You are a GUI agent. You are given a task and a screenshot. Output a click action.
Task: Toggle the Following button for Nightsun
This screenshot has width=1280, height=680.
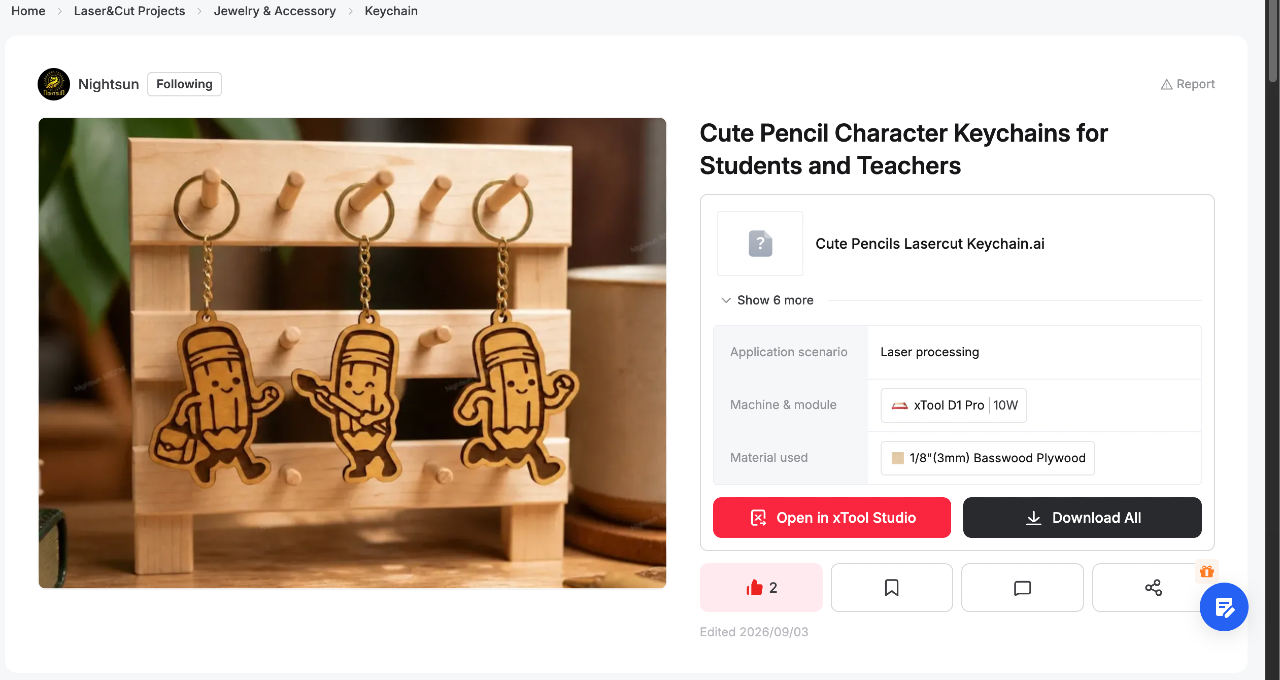tap(184, 84)
